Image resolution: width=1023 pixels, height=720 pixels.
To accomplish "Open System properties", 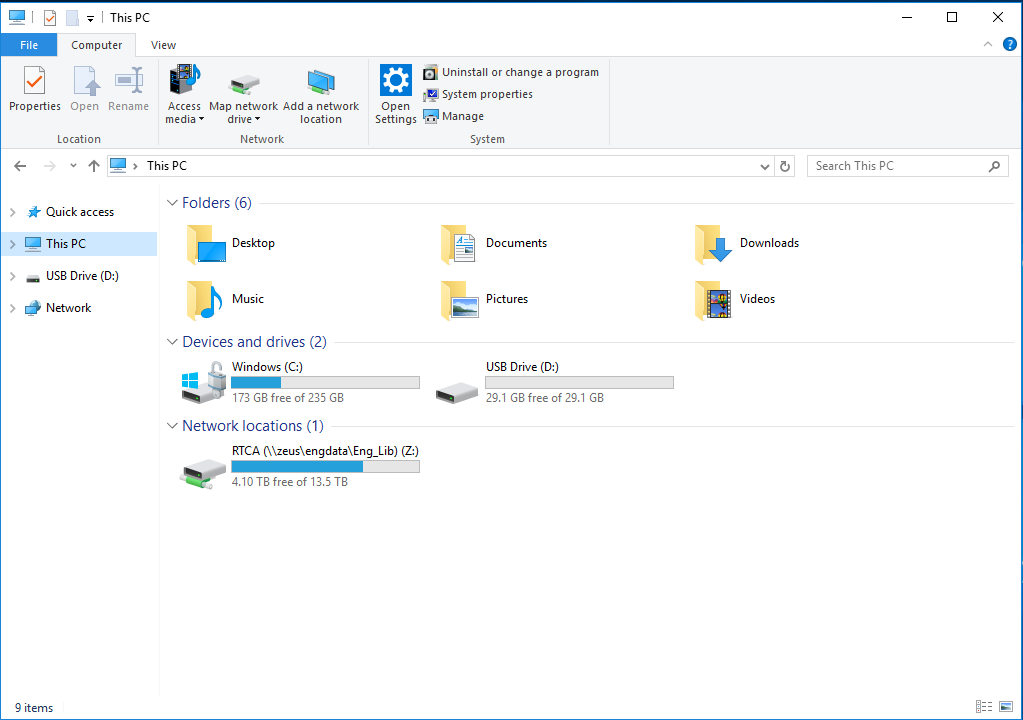I will [x=478, y=95].
